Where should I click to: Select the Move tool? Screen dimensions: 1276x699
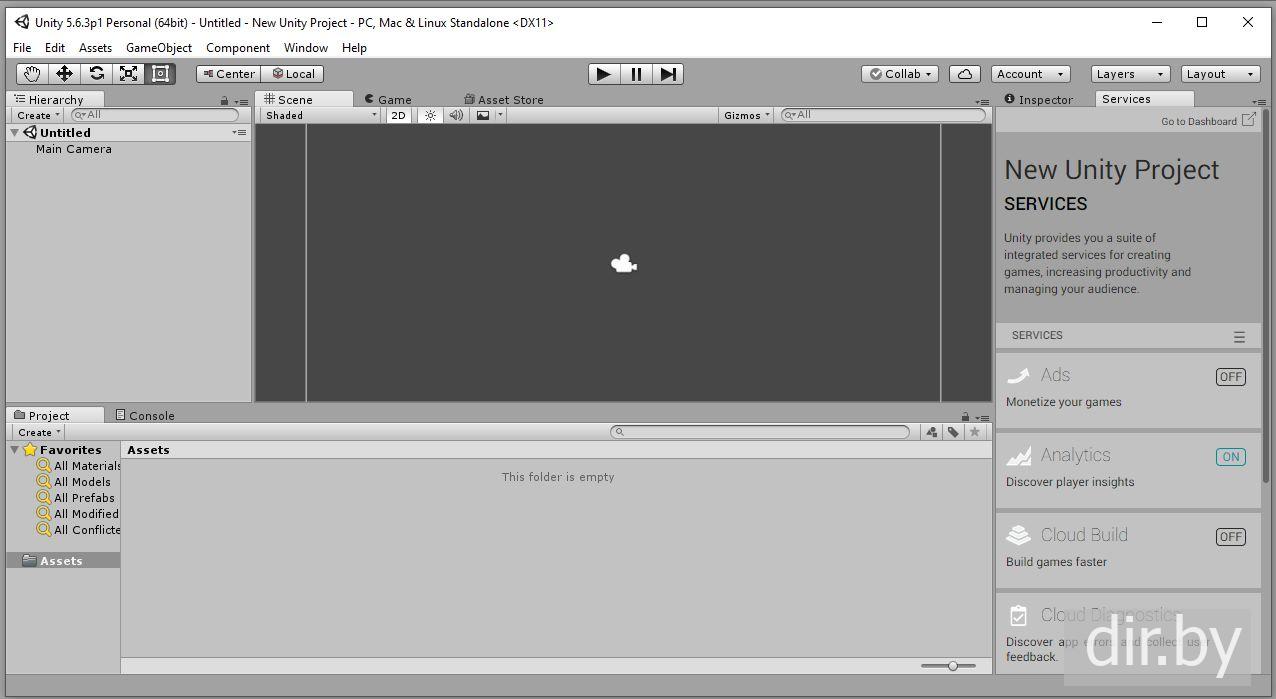tap(64, 74)
